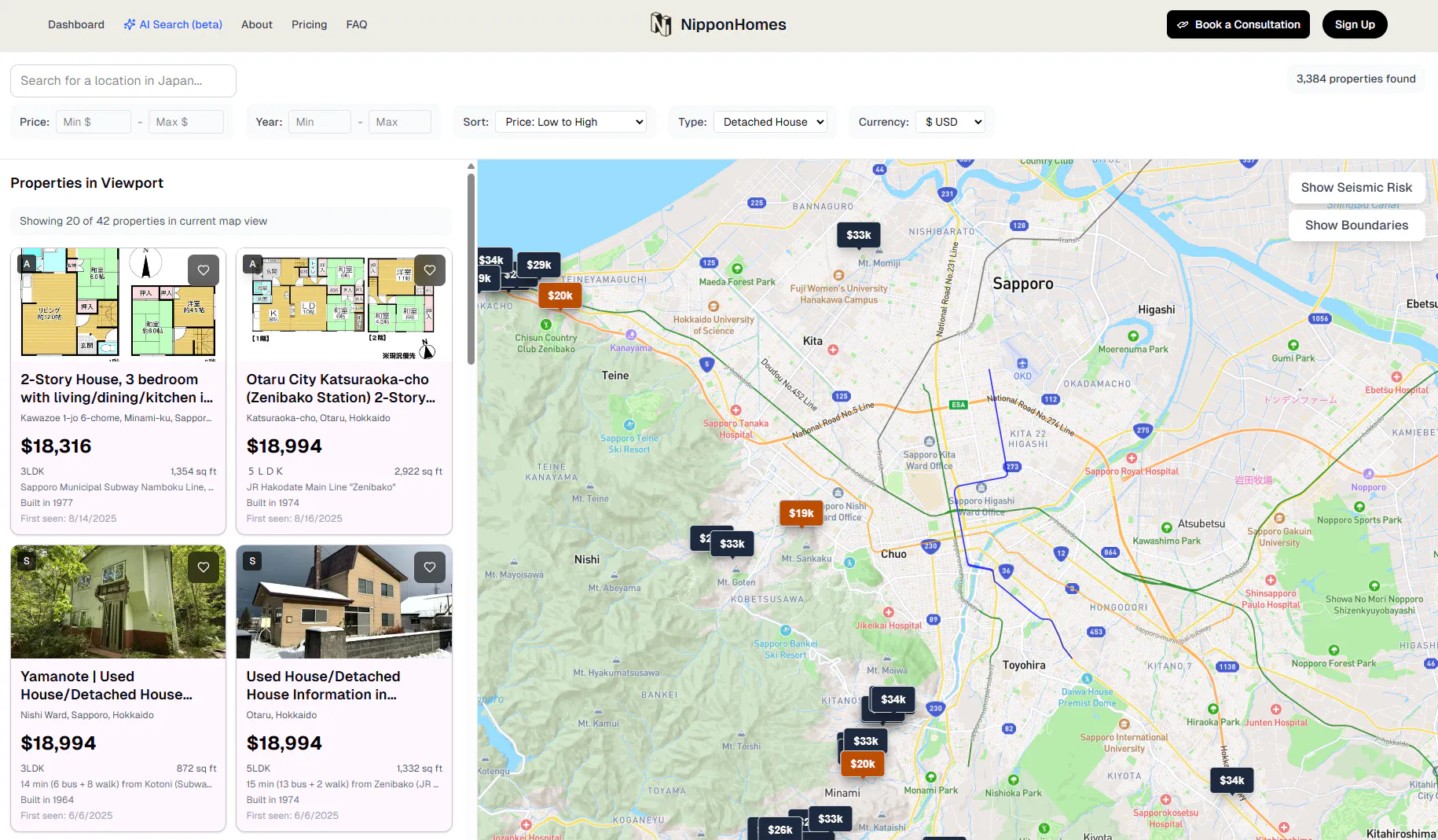
Task: Click the Chisun Country Club Zenibako pin
Action: coord(546,325)
